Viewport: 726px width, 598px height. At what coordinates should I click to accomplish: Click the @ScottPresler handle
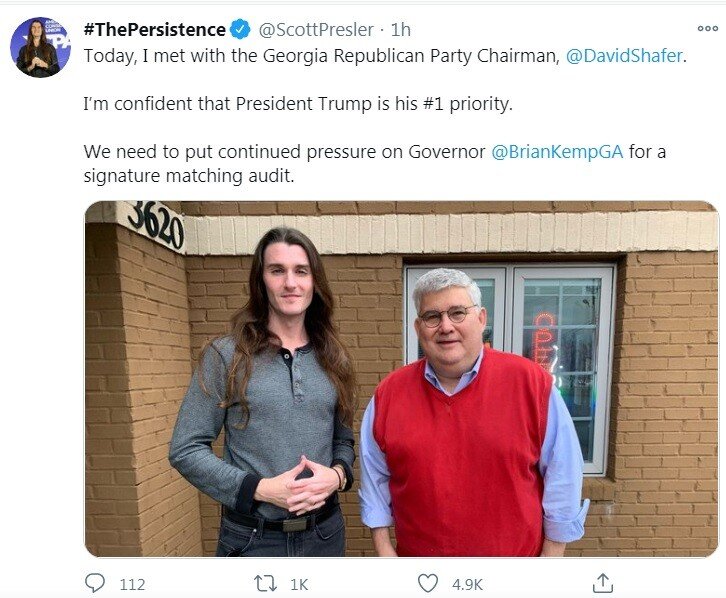(x=316, y=30)
